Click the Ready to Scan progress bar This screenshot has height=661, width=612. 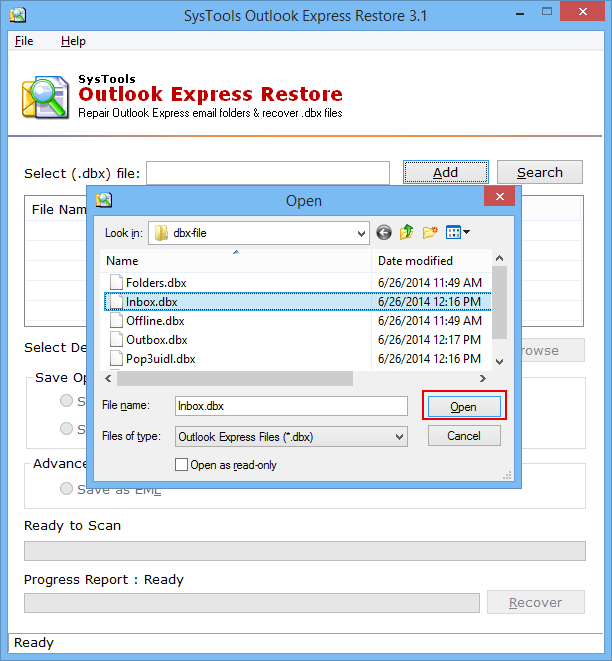pyautogui.click(x=305, y=551)
